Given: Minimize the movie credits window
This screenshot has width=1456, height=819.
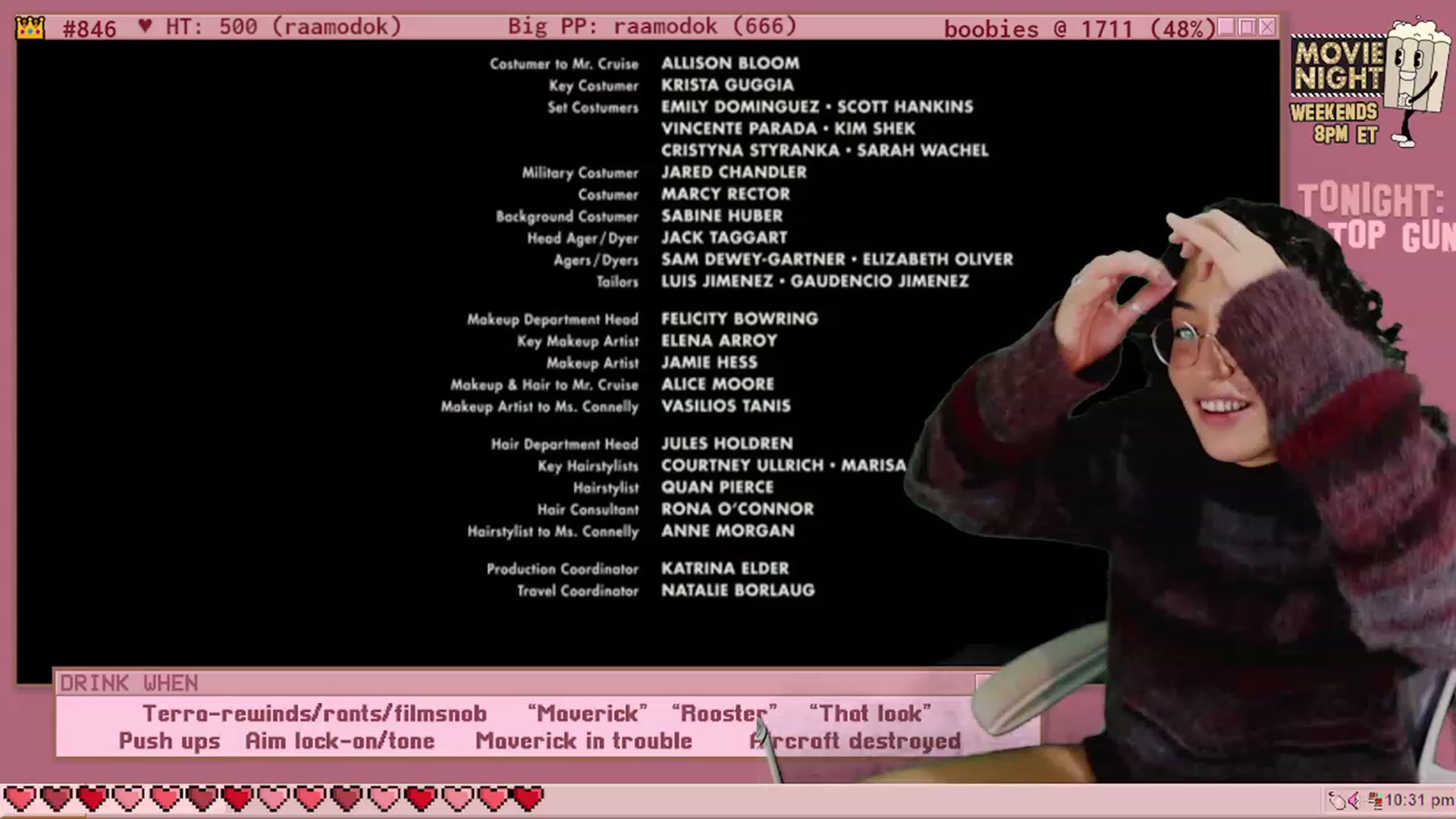Looking at the screenshot, I should (x=1225, y=27).
